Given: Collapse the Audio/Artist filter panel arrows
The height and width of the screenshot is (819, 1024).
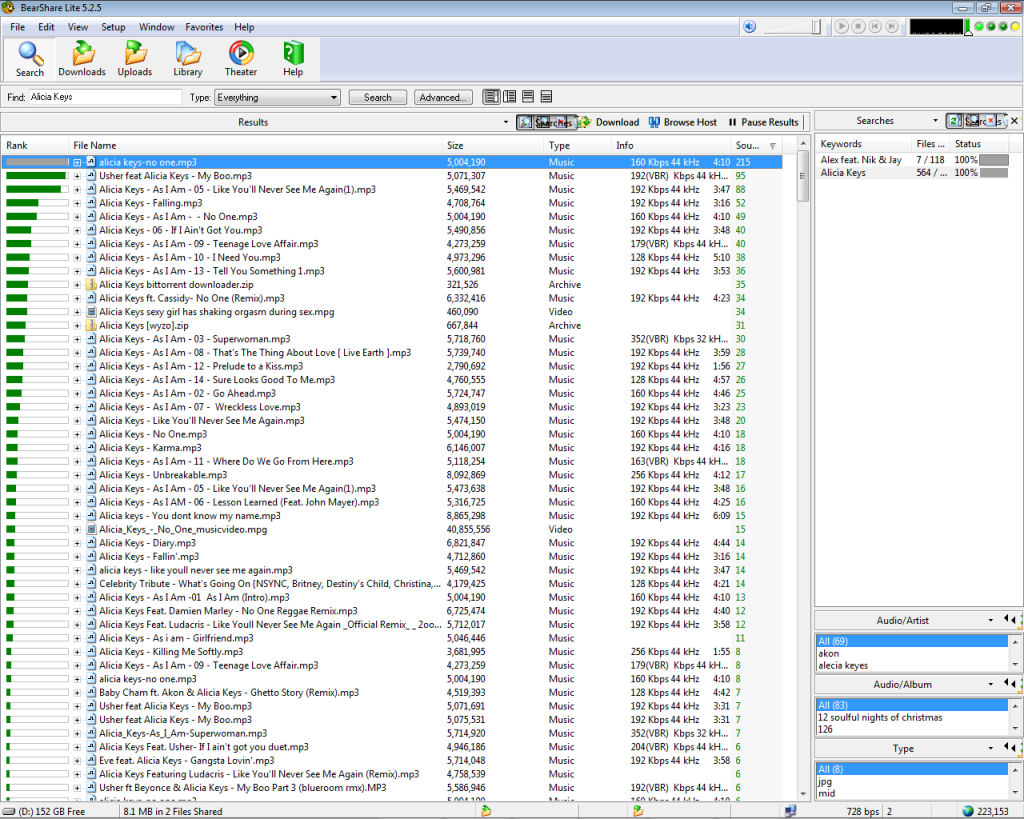Looking at the screenshot, I should 1010,619.
